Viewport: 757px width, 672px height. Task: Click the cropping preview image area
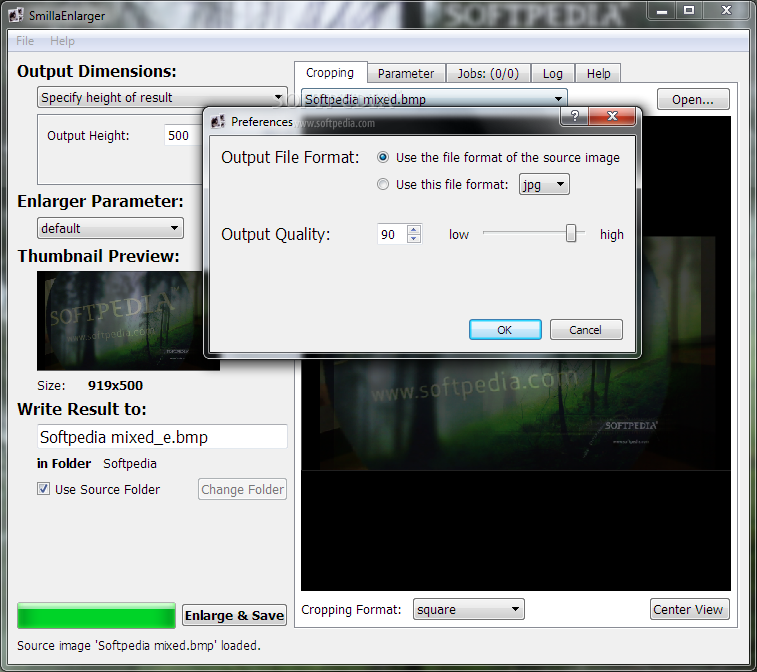(516, 473)
